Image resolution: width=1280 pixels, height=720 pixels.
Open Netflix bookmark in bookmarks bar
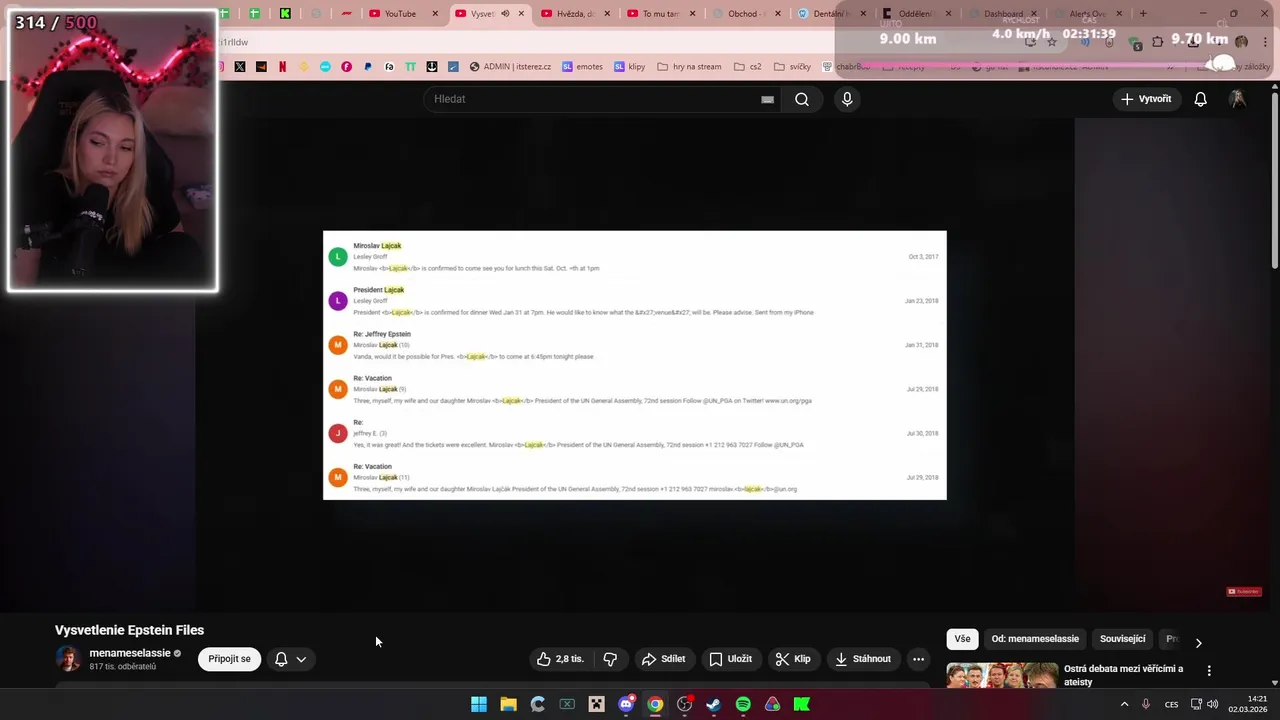(x=282, y=67)
